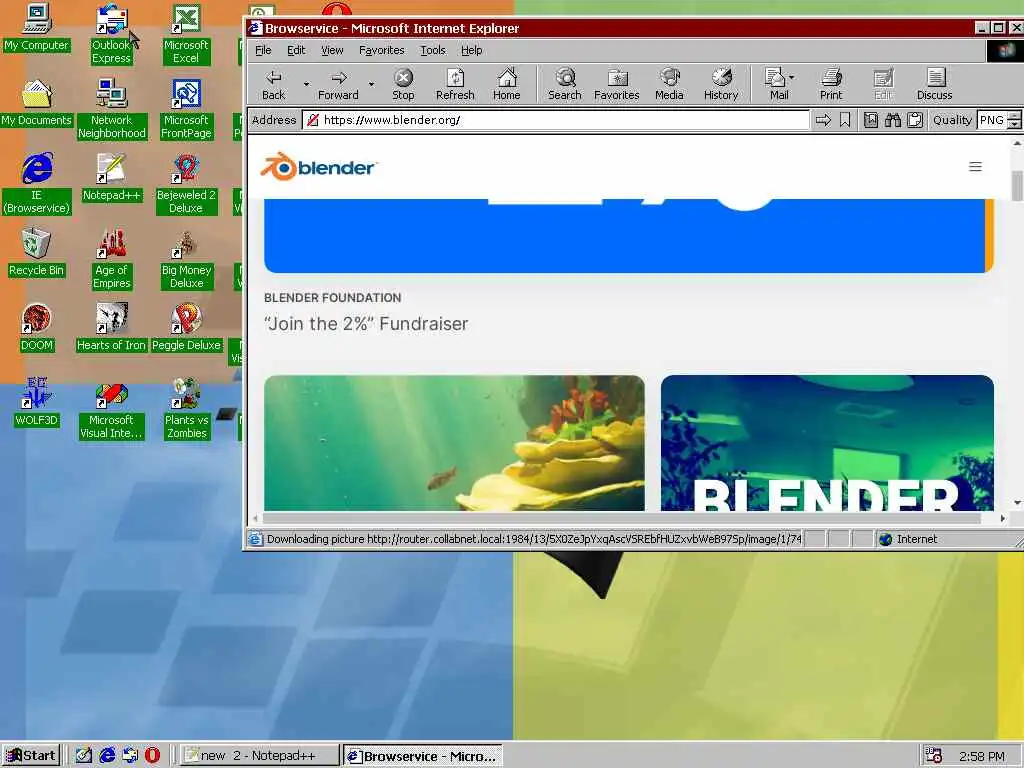1024x768 pixels.
Task: Launch Hearts of Iron shortcut
Action: 112,328
